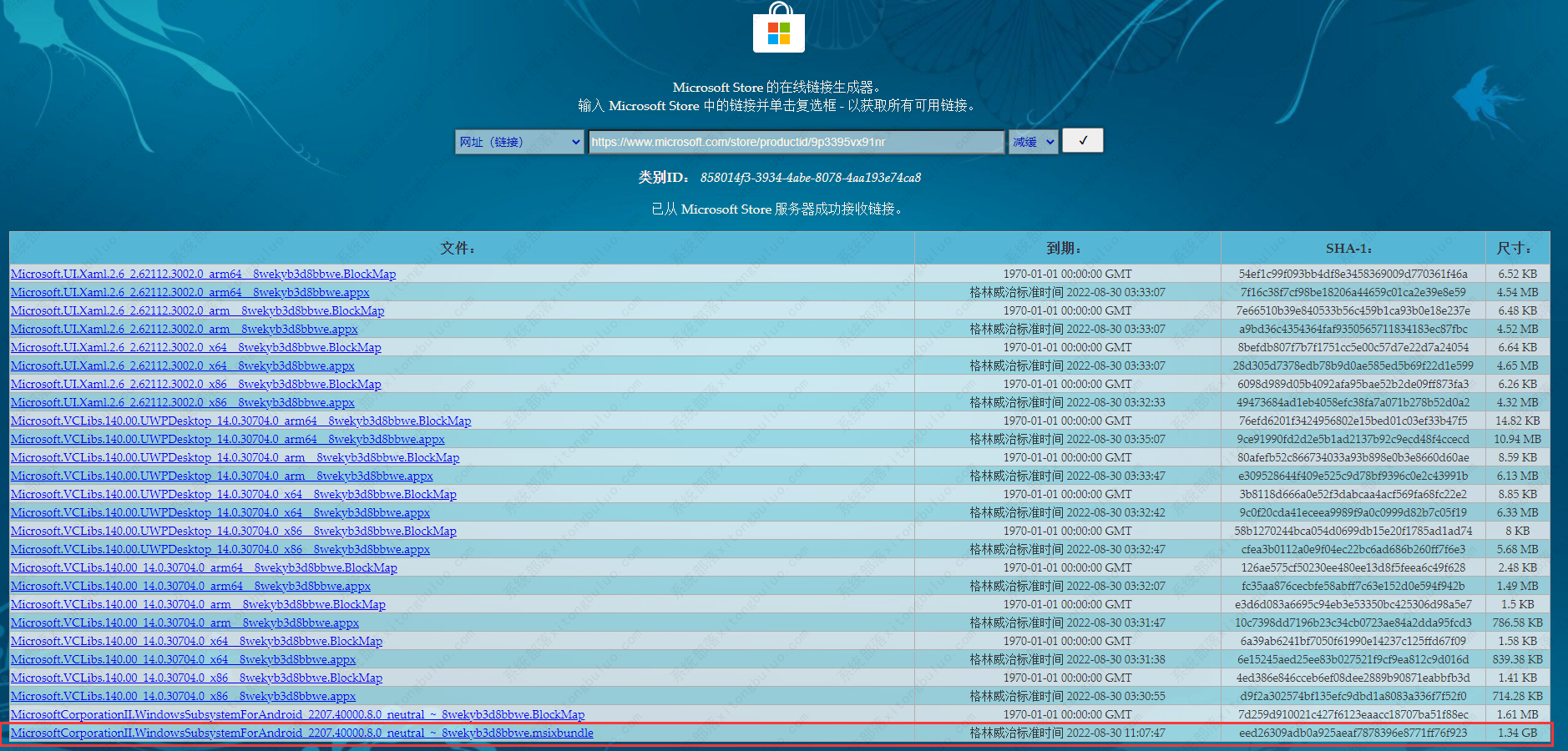Download the WindowsSubsystemForAndroid msixbundle file

coord(301,733)
